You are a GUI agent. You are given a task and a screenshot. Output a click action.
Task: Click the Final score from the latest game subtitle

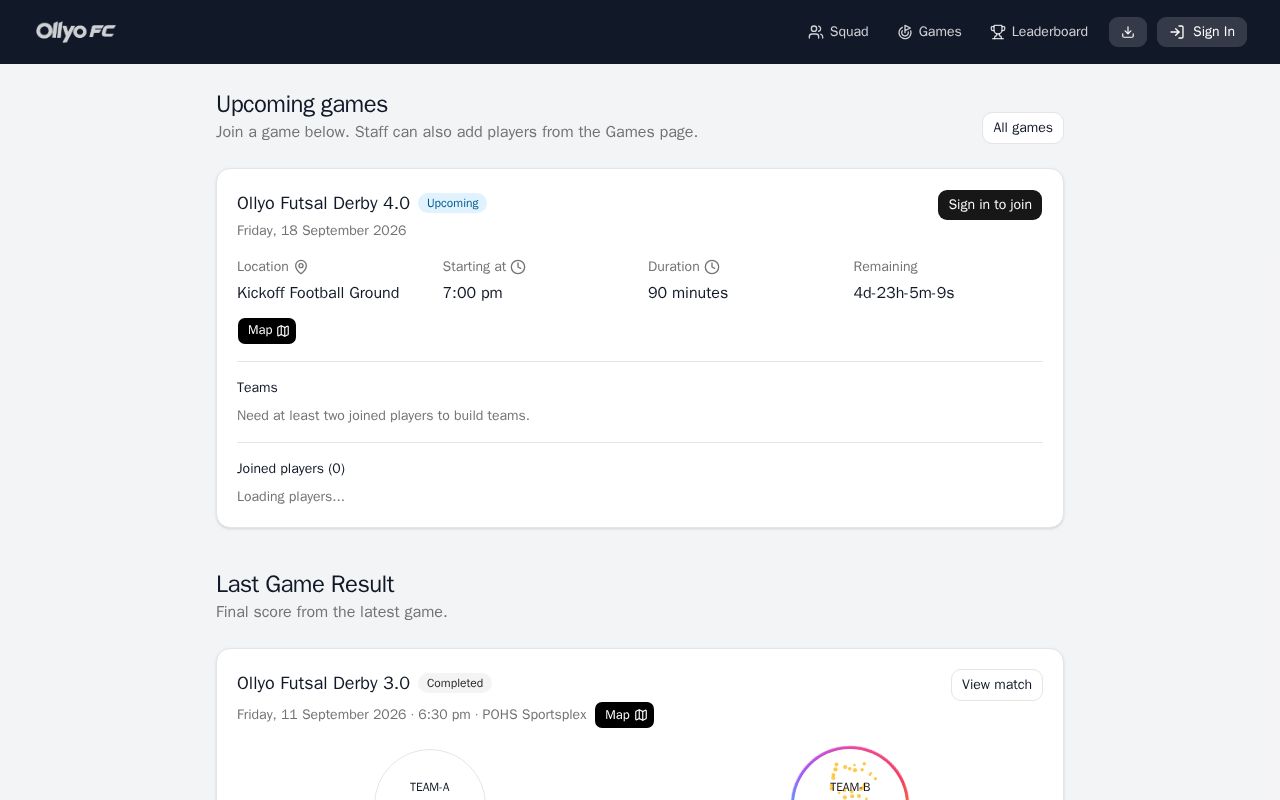point(332,612)
